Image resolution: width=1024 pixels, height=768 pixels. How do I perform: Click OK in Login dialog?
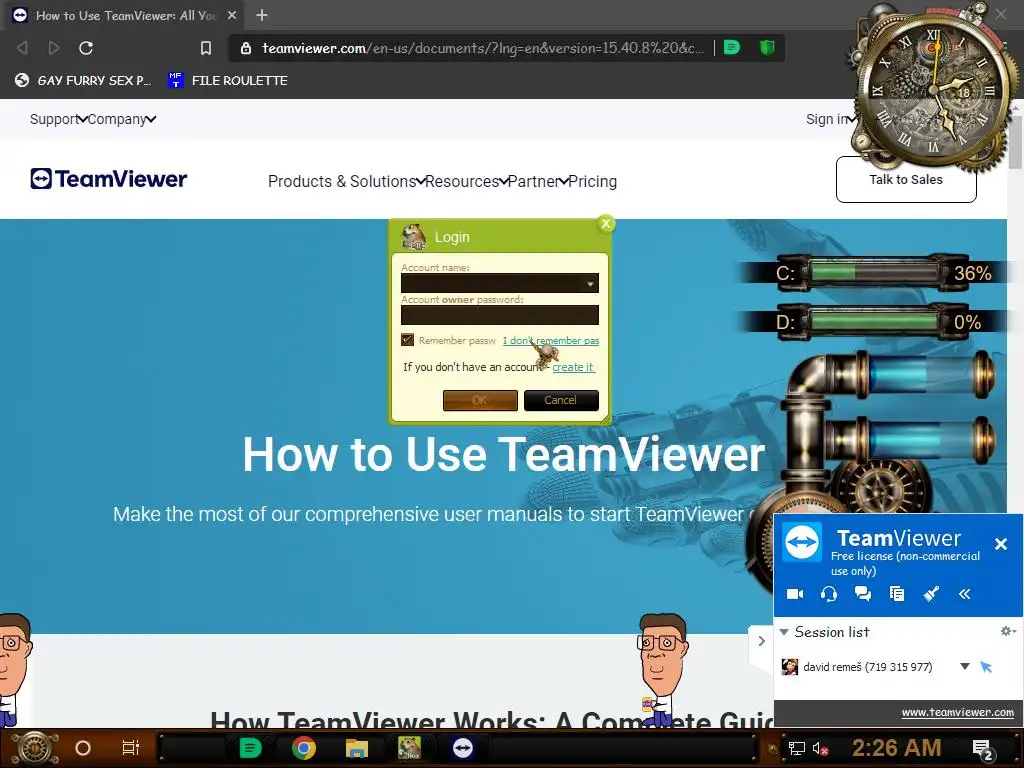pos(480,400)
